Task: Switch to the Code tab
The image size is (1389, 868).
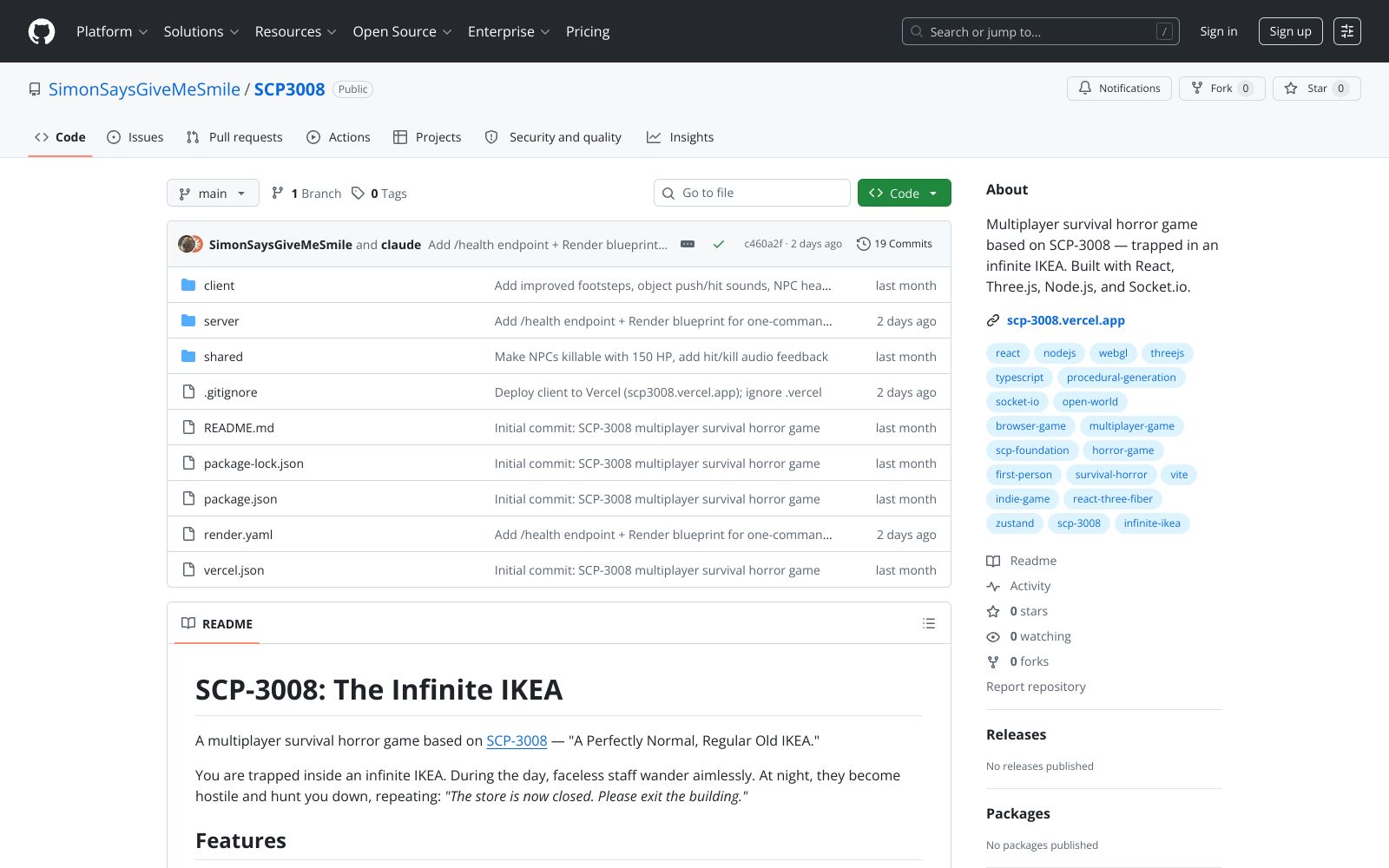Action: (x=60, y=137)
